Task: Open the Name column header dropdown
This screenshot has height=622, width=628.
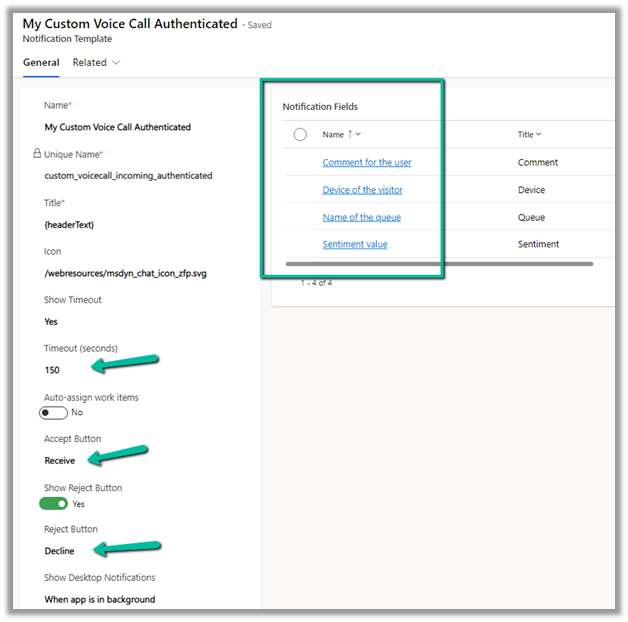Action: [x=358, y=134]
